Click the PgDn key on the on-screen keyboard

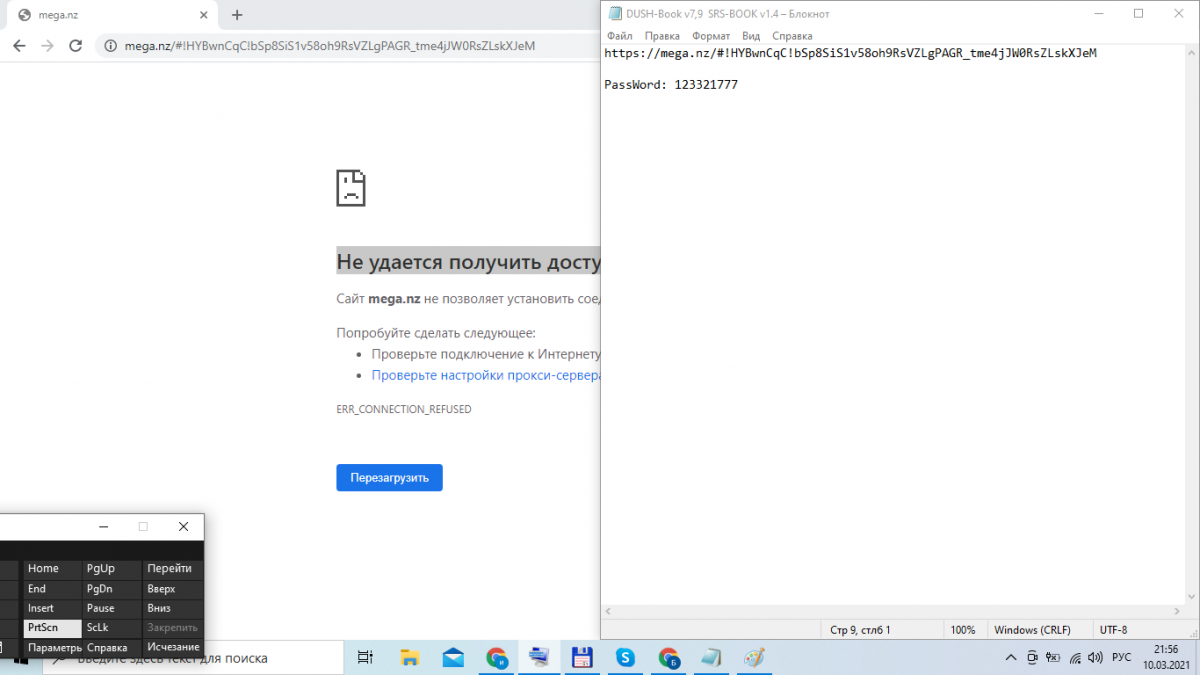pos(111,588)
